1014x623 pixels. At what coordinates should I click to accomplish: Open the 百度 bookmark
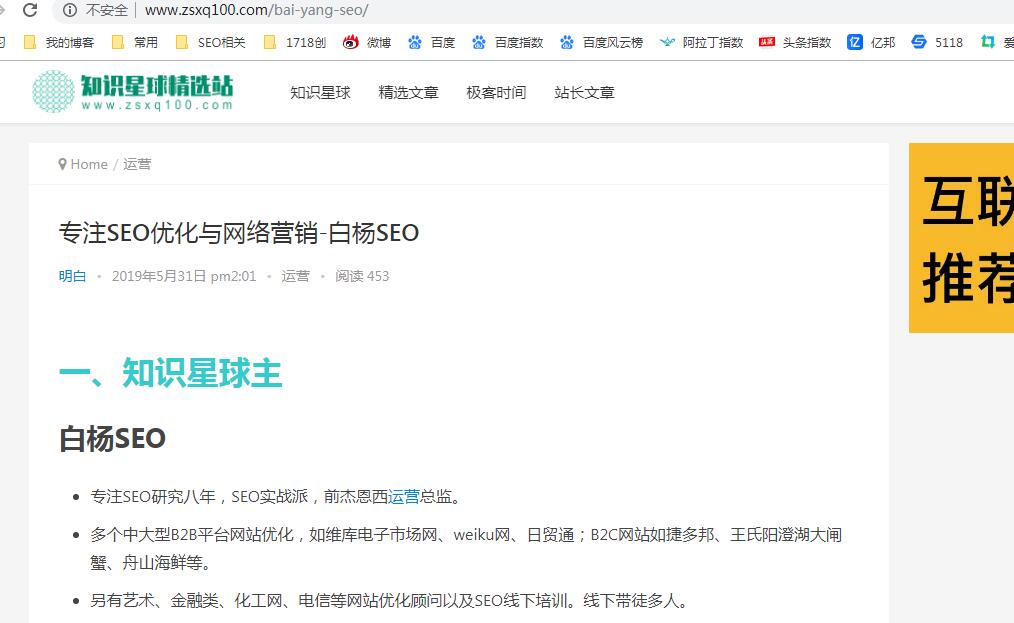[x=431, y=42]
